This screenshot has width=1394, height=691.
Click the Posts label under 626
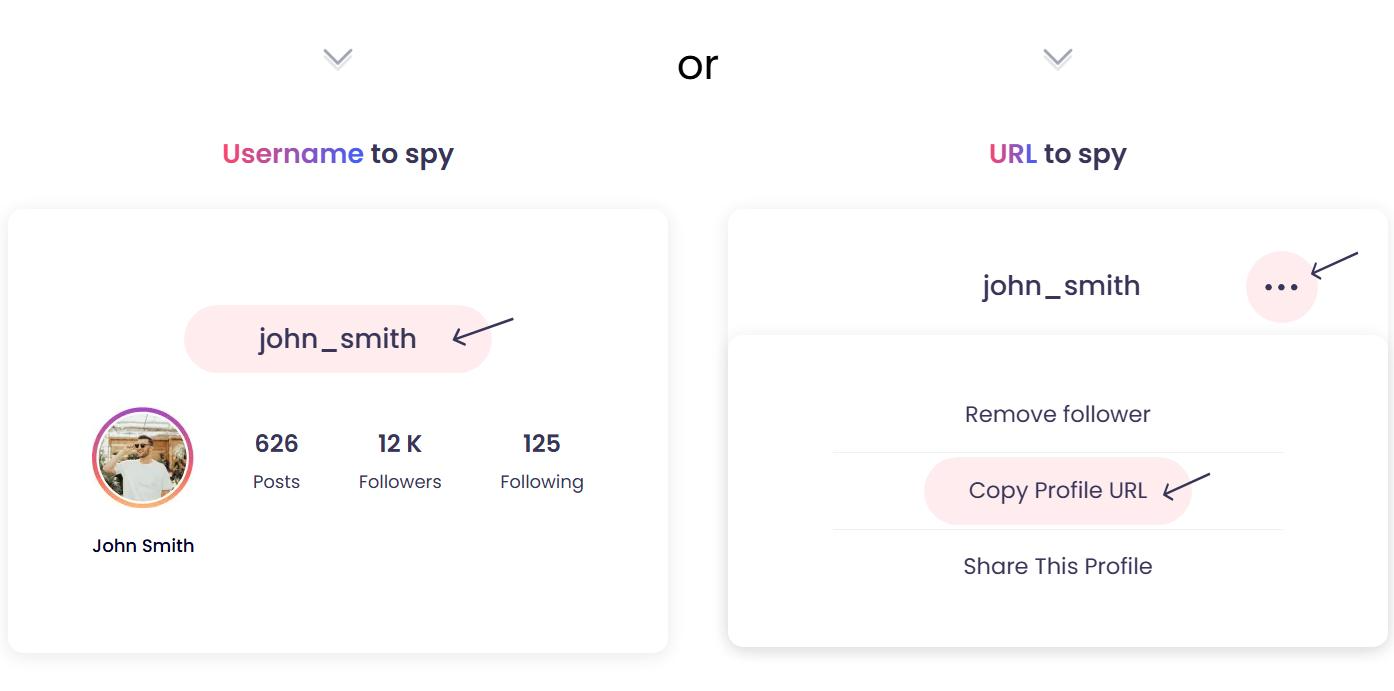[x=276, y=481]
